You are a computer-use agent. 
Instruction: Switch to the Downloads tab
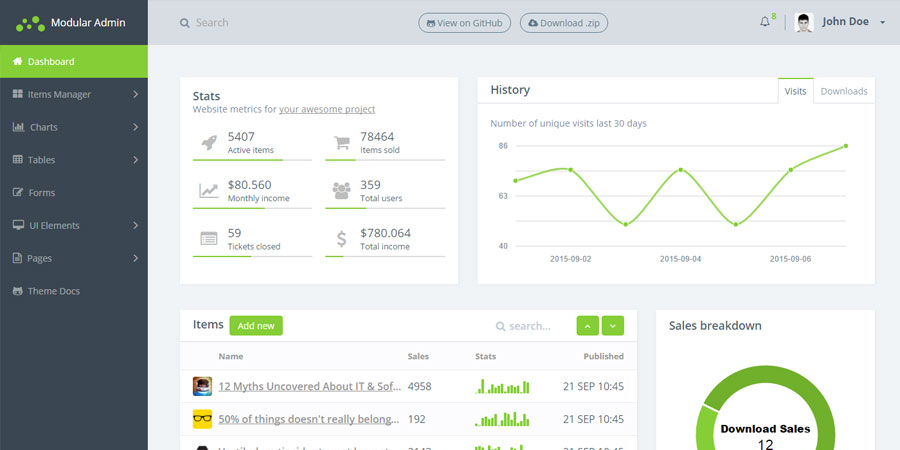click(844, 91)
